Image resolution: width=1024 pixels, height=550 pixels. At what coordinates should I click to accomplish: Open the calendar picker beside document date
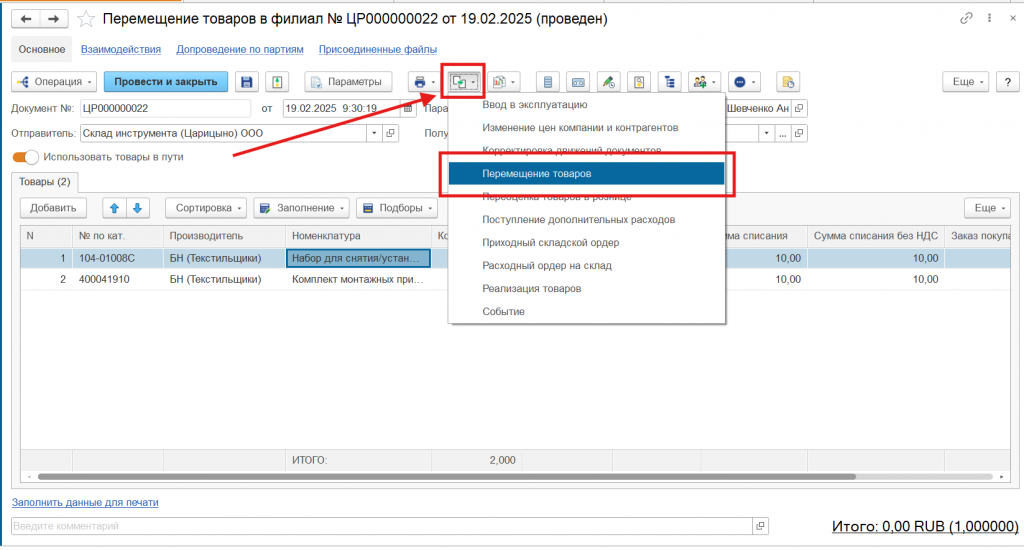pyautogui.click(x=408, y=108)
